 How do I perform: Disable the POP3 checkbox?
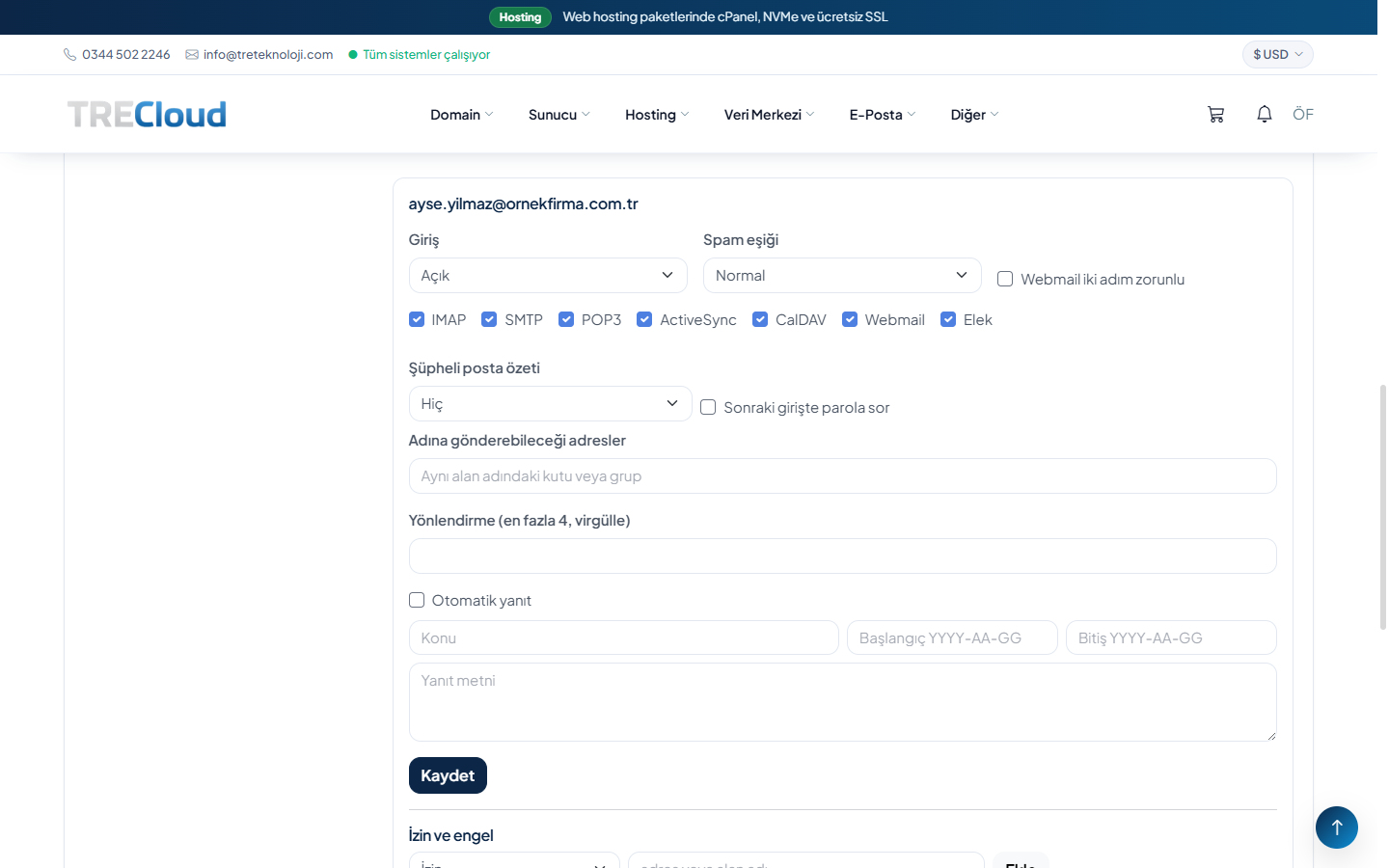[x=566, y=319]
